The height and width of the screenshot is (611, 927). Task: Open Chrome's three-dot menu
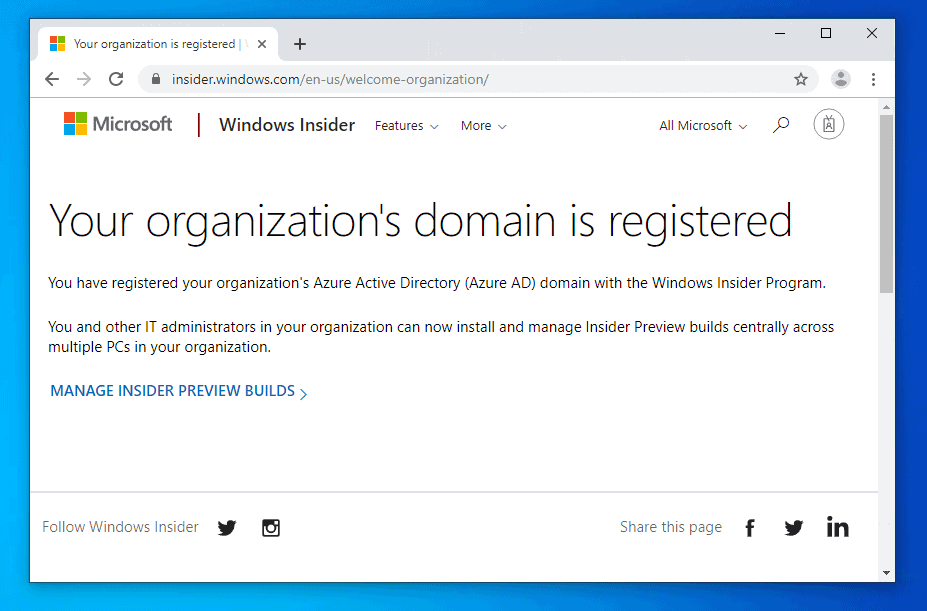click(x=873, y=79)
